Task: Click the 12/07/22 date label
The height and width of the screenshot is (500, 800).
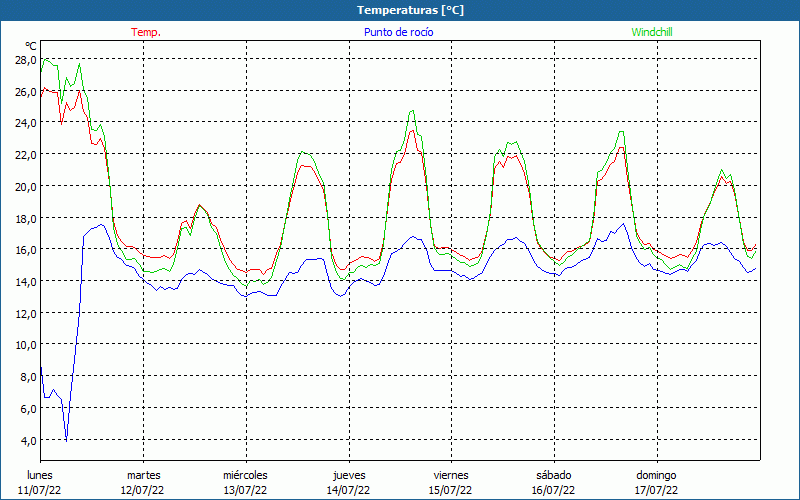Action: tap(143, 490)
